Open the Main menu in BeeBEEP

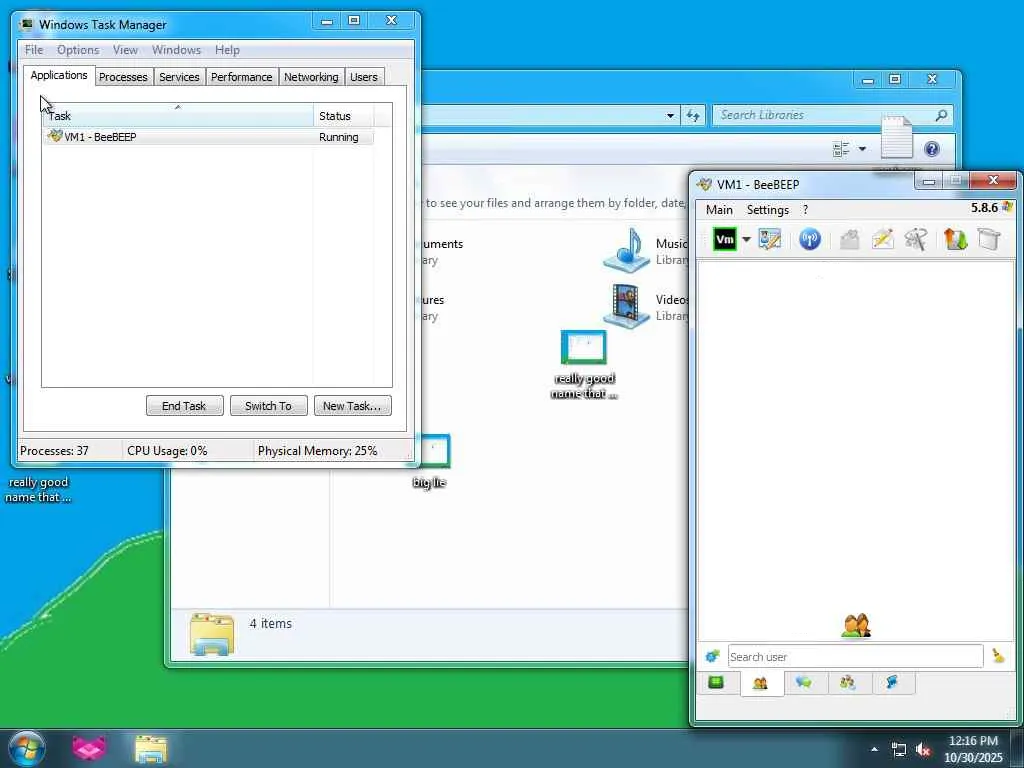point(719,210)
